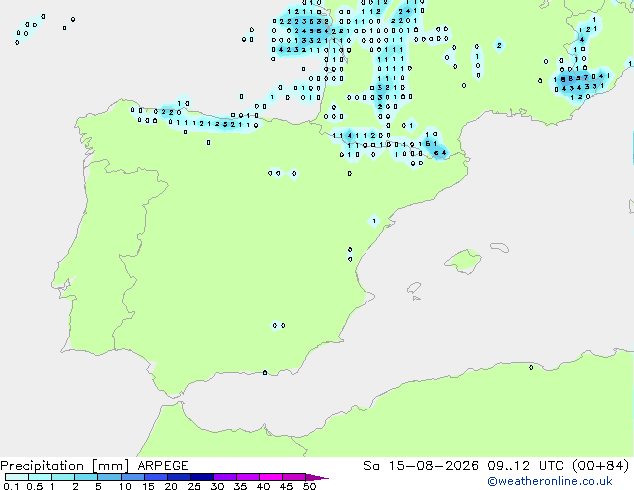Viewport: 634px width, 490px height.
Task: Click the '50' legend scale value
Action: [x=309, y=486]
